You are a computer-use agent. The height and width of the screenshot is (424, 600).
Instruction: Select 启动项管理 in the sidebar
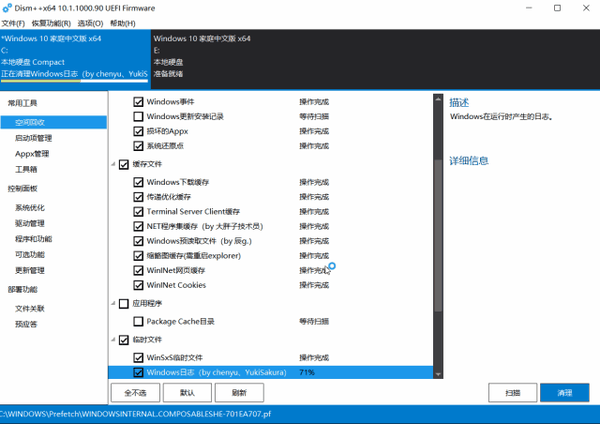33,138
